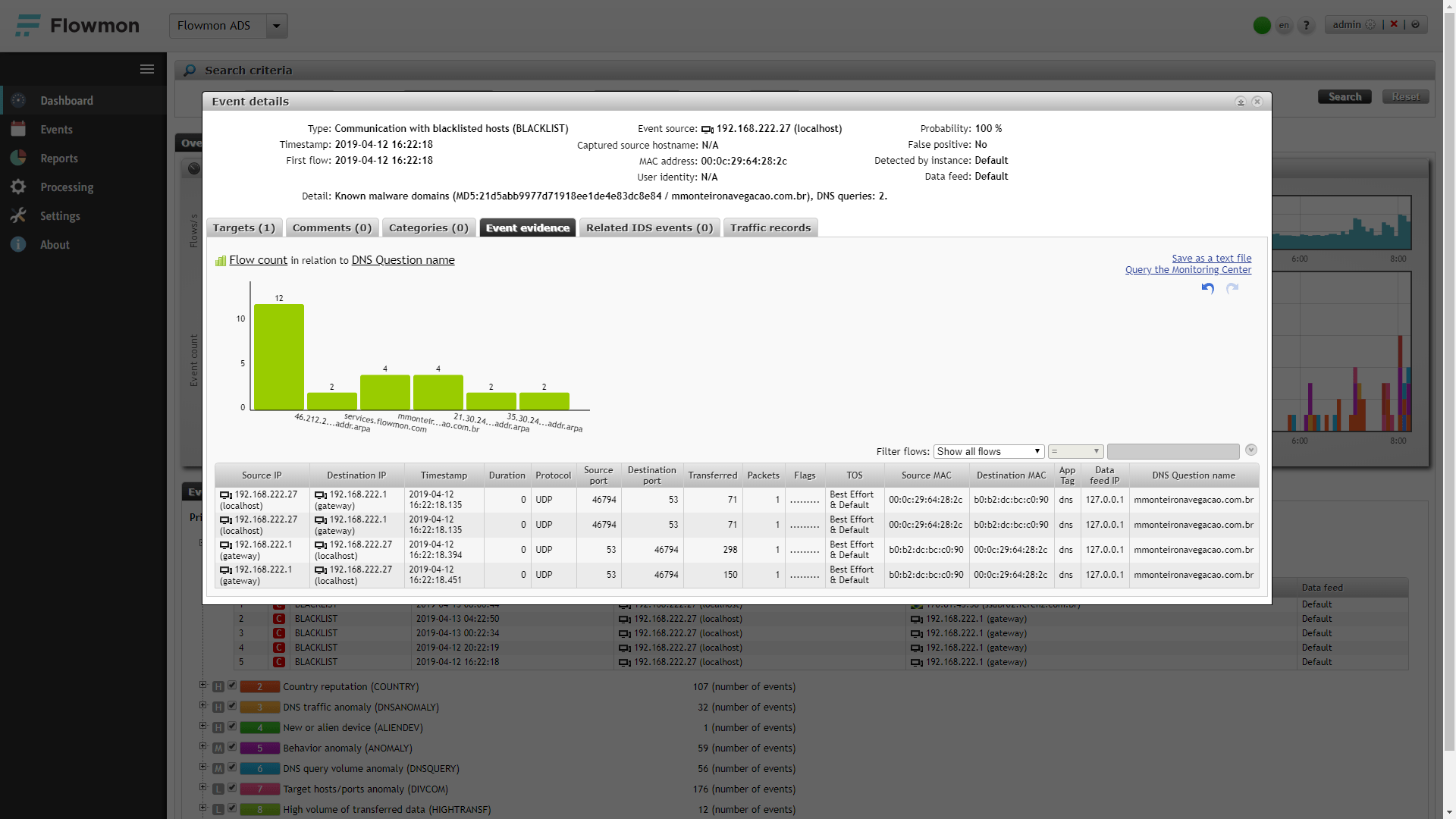1456x819 pixels.
Task: Open the Show all flows dropdown
Action: [x=989, y=451]
